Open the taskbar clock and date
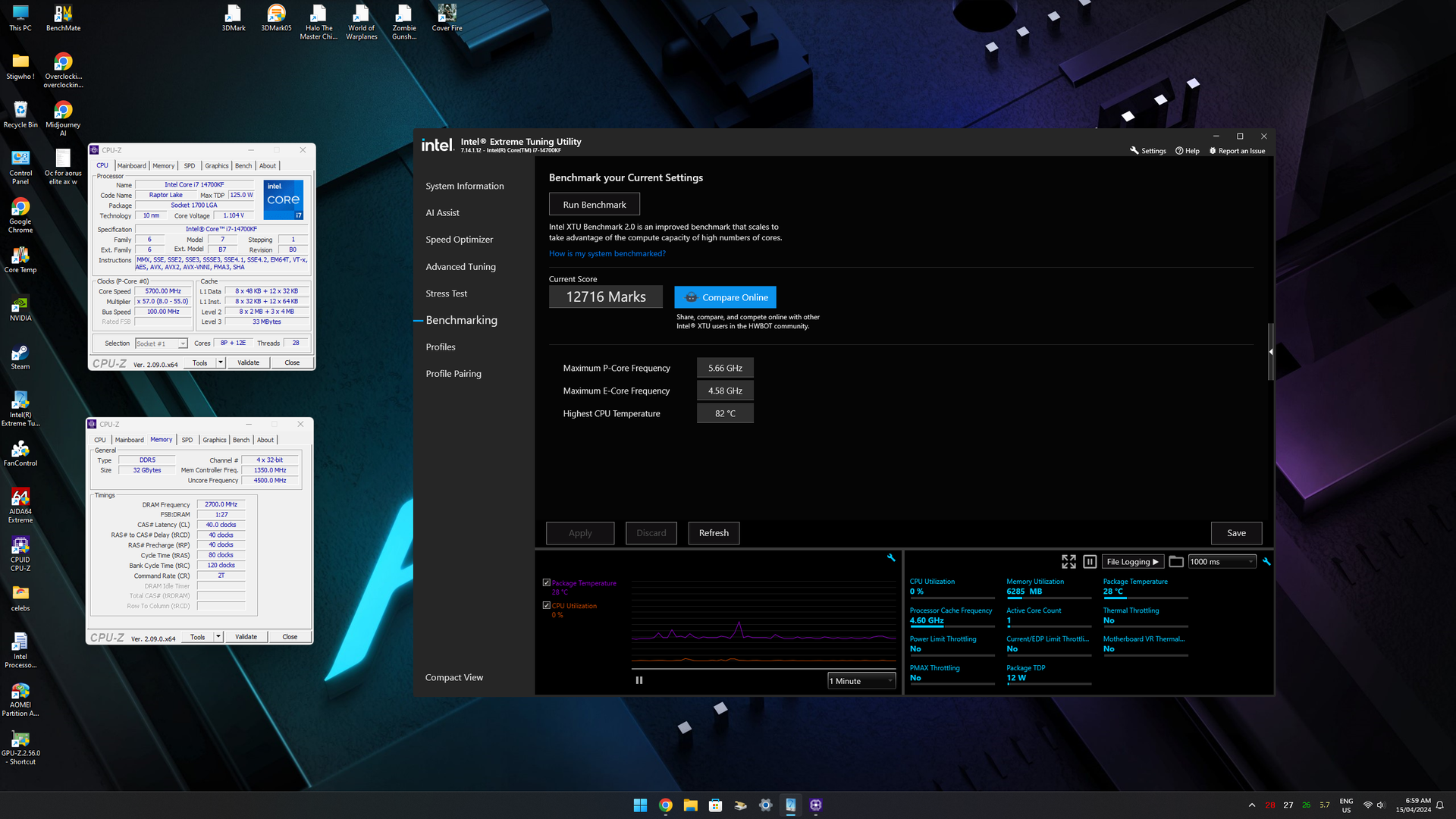Image resolution: width=1456 pixels, height=819 pixels. click(x=1413, y=805)
